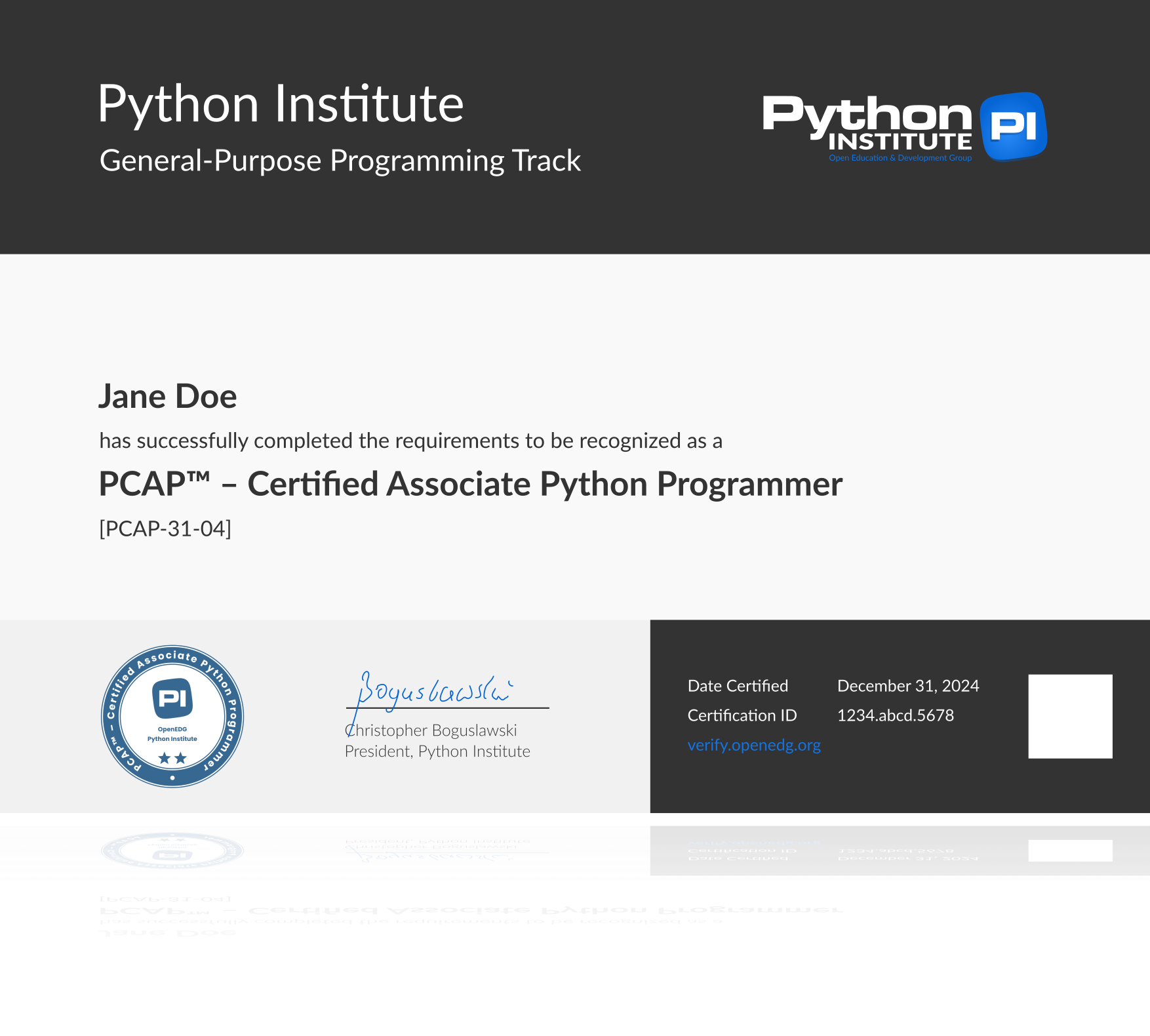1150x1036 pixels.
Task: Click the exam code "[PCAP-31-04]"
Action: tap(165, 528)
